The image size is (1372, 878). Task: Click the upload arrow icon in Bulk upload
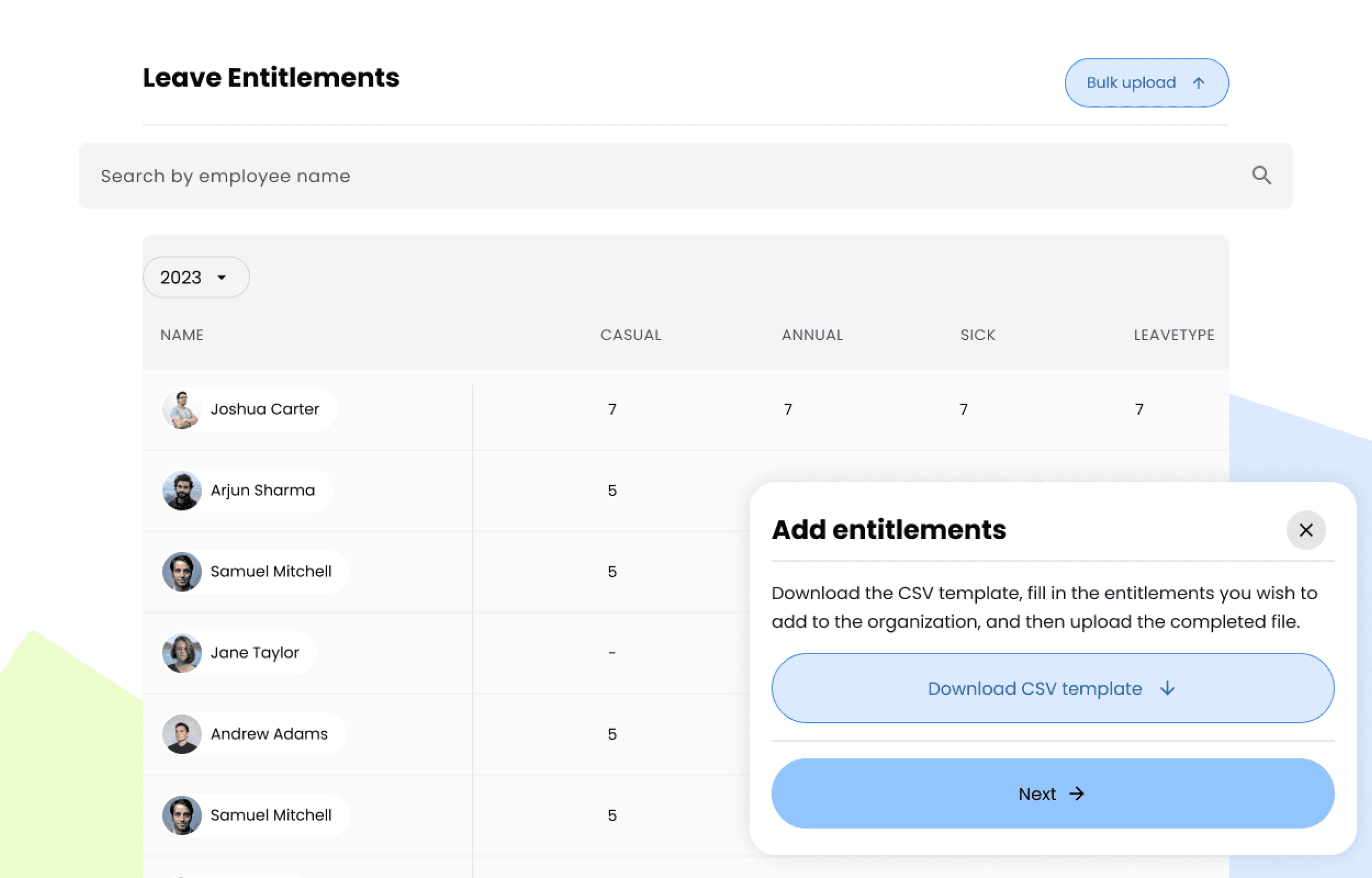point(1199,83)
